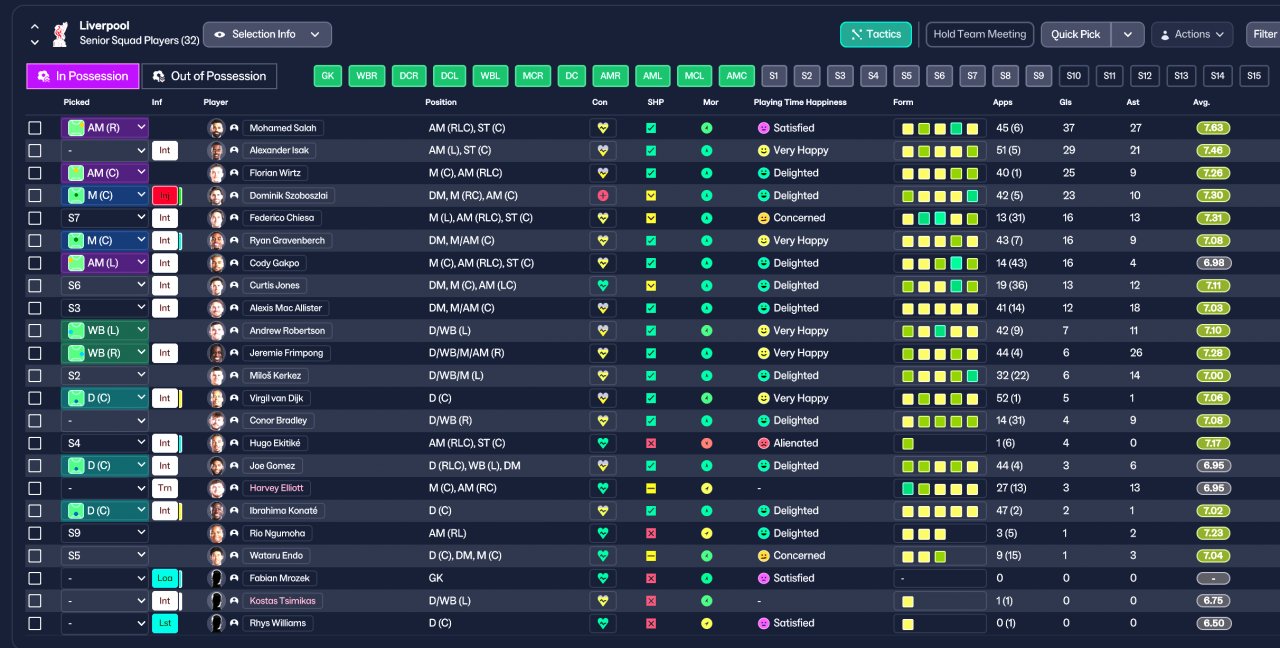The height and width of the screenshot is (648, 1280).
Task: Click Jeremie Frimpong's face portrait
Action: [x=216, y=353]
